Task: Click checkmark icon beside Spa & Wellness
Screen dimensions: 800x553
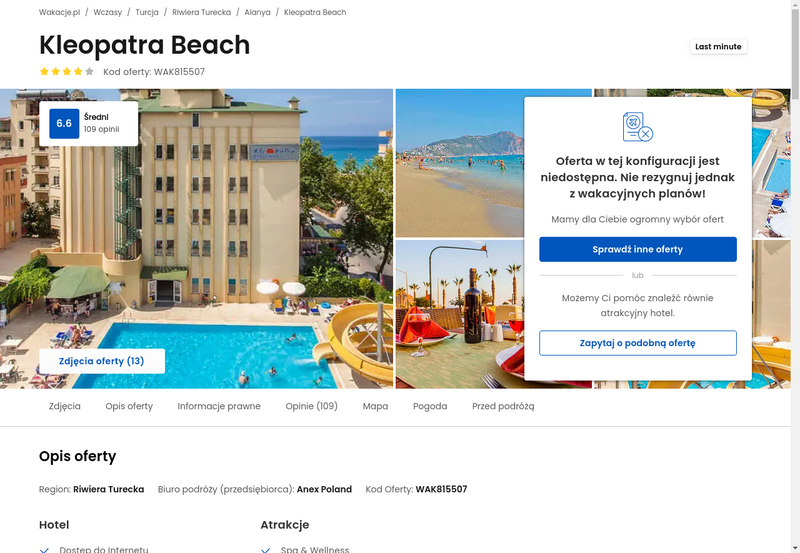Action: tap(266, 550)
